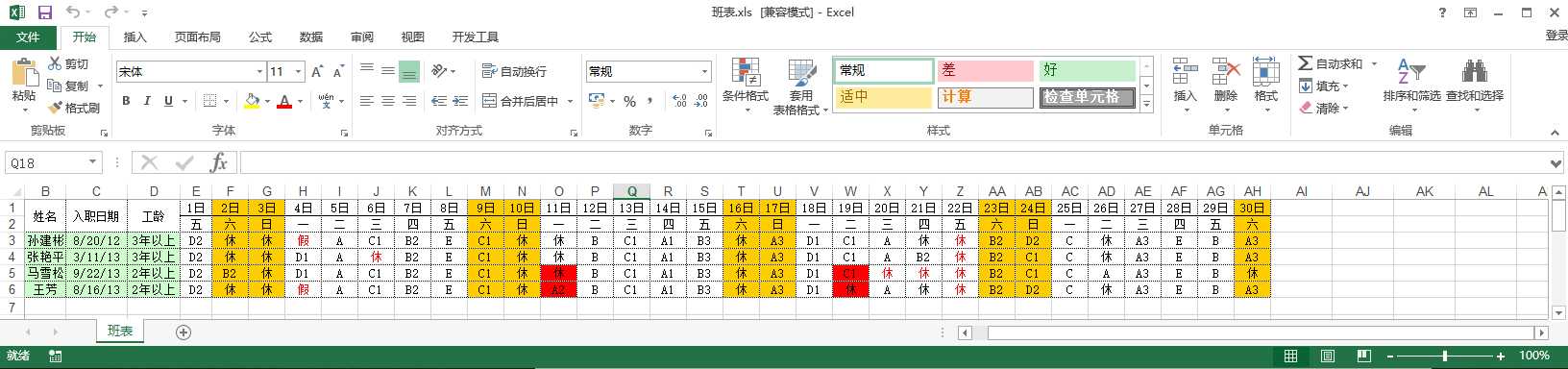
Task: Click the Copy (复制) icon
Action: (x=55, y=86)
